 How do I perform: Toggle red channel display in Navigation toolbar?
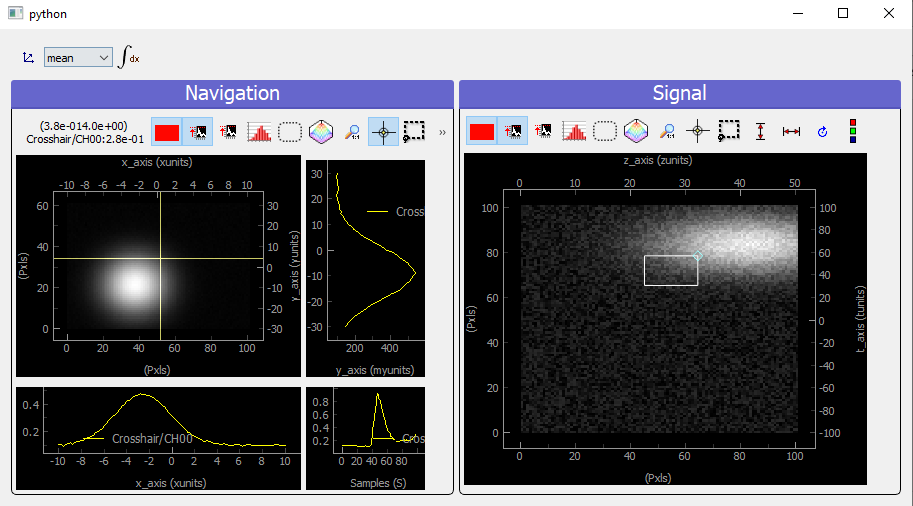coord(167,132)
